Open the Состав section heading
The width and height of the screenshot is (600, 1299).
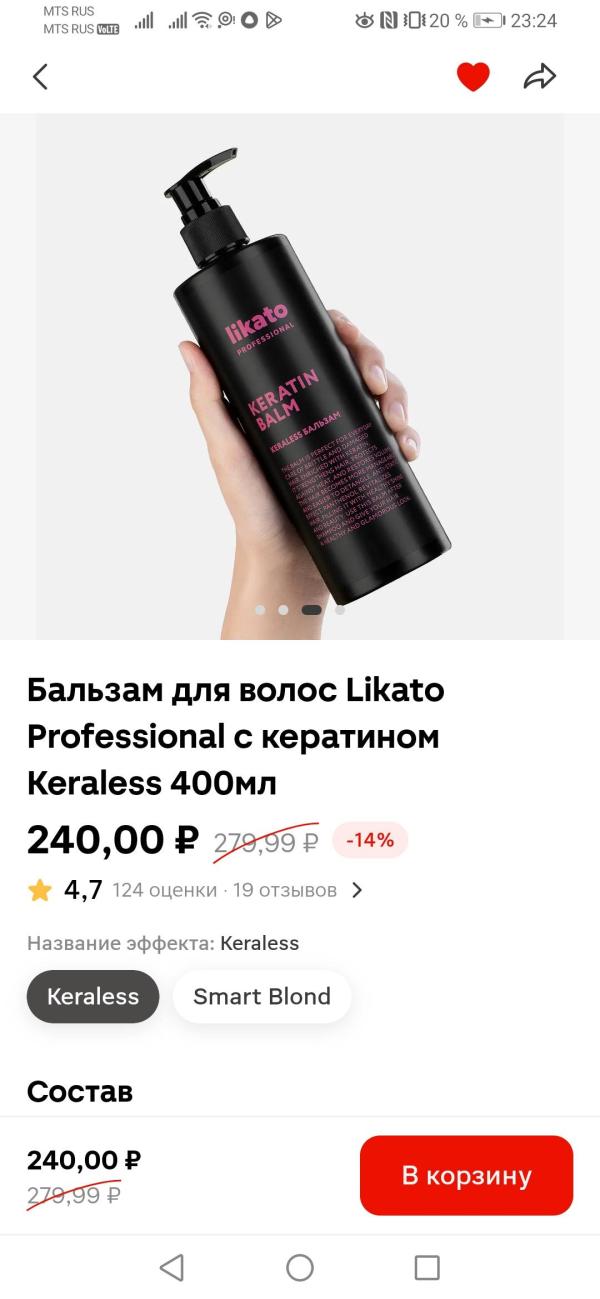pyautogui.click(x=80, y=1091)
